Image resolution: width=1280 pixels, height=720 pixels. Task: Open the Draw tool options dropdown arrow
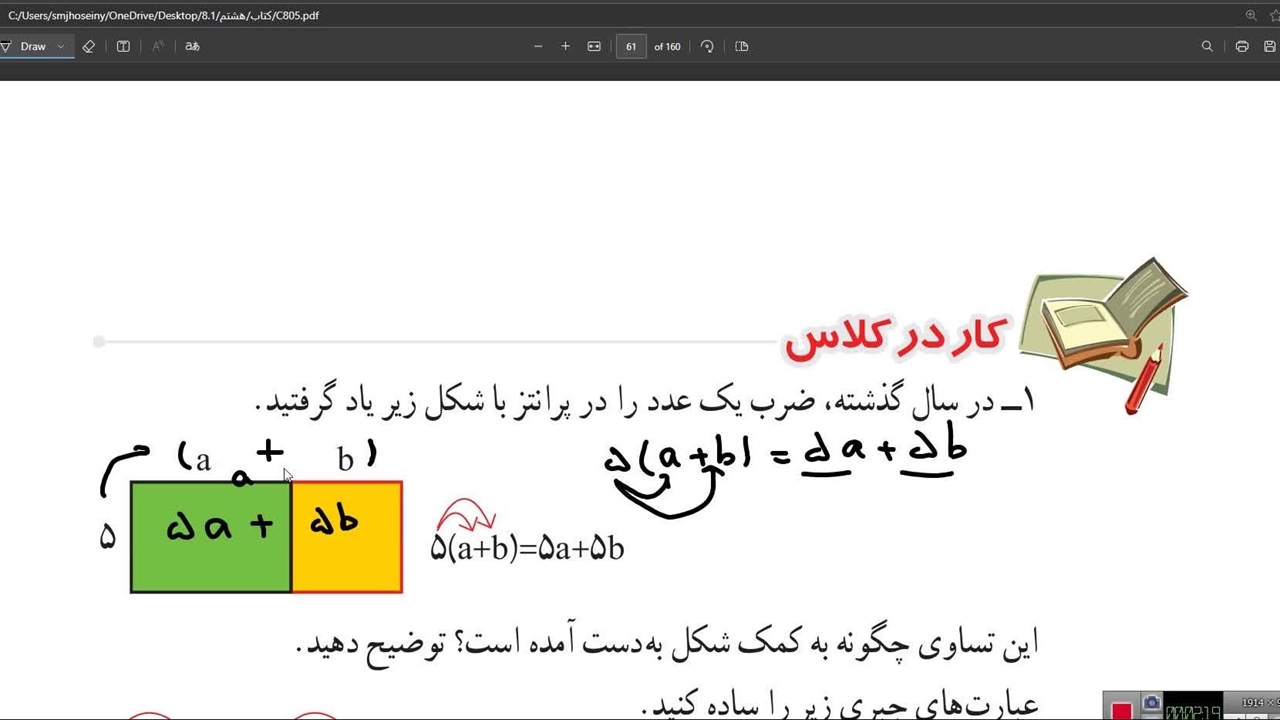coord(61,47)
